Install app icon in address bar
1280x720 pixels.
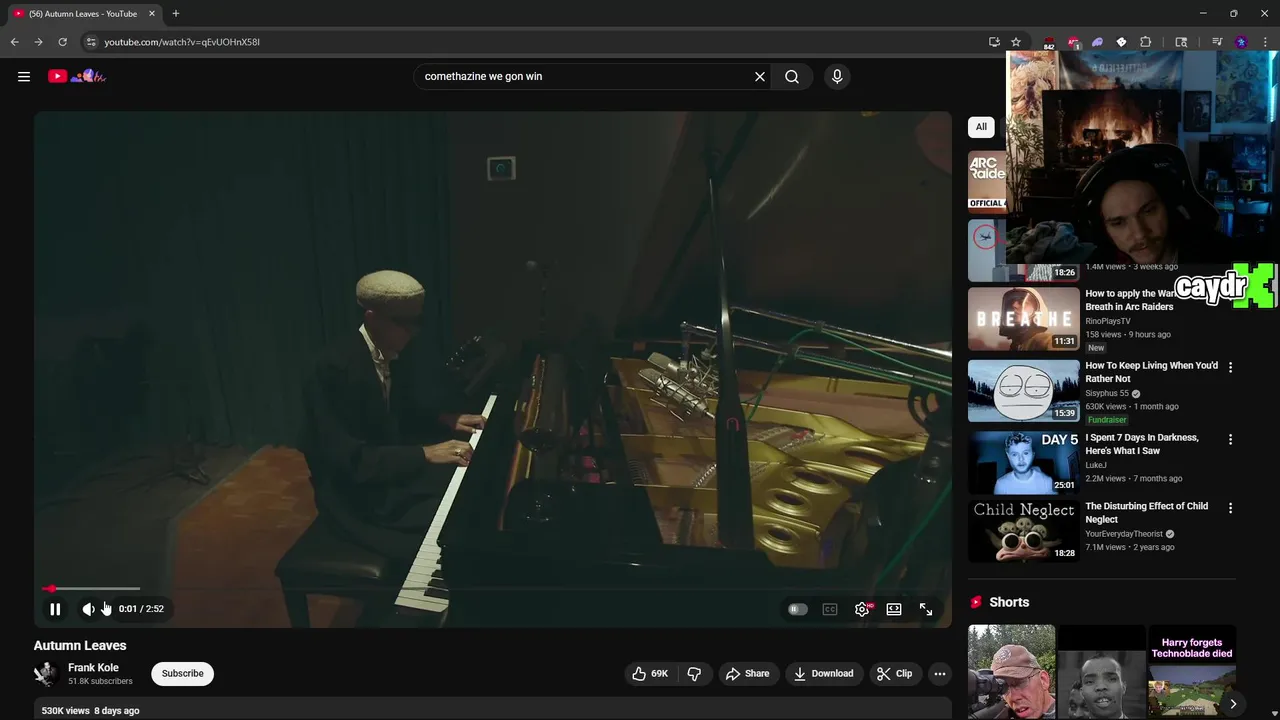point(994,42)
